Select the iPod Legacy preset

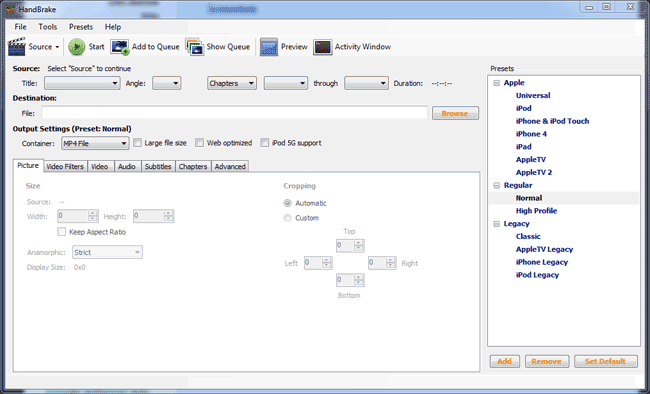[537, 275]
